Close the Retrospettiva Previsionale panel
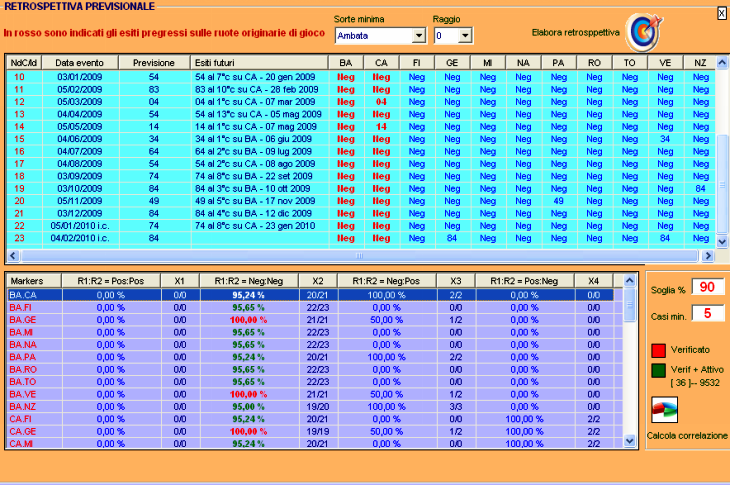 (721, 13)
